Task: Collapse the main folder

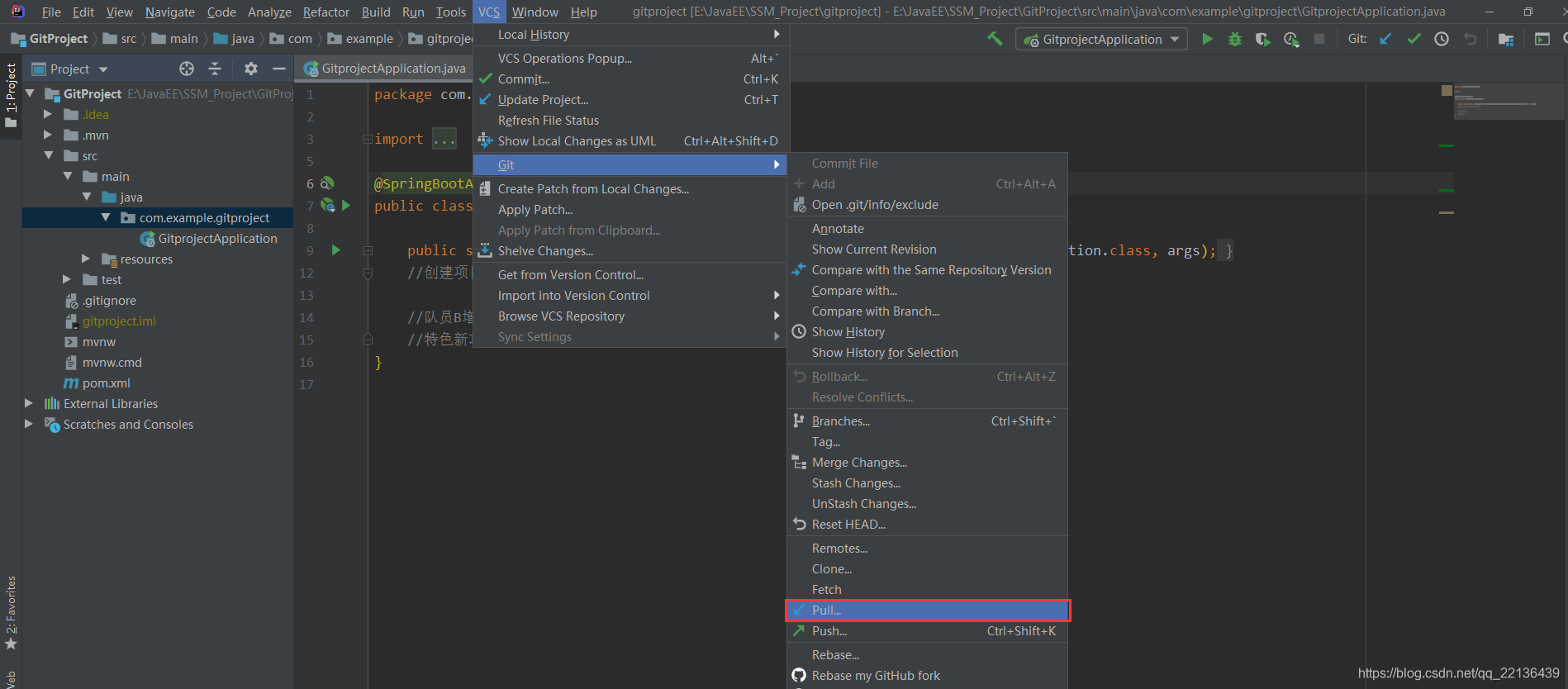Action: (68, 176)
